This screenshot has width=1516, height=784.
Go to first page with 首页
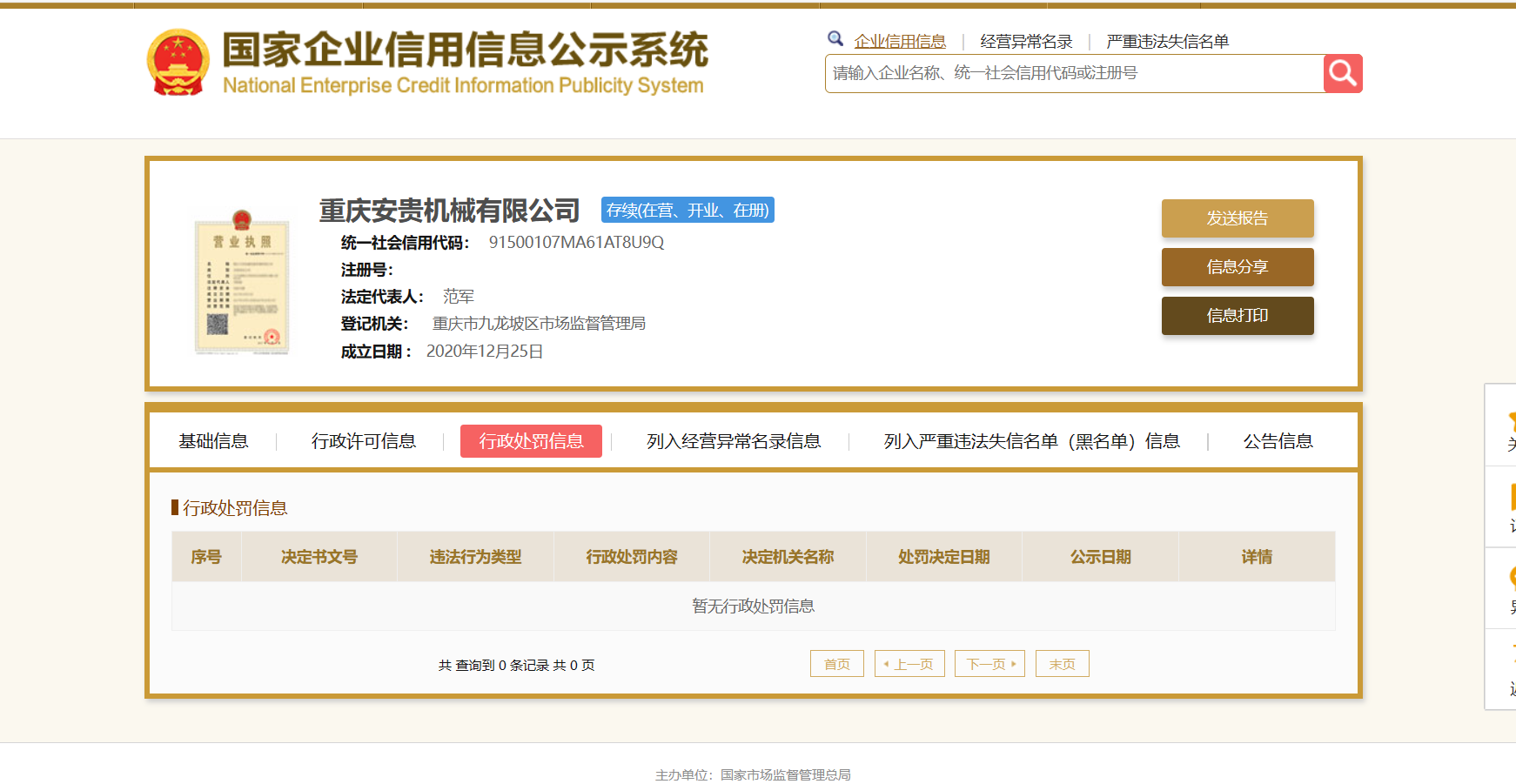pyautogui.click(x=837, y=664)
